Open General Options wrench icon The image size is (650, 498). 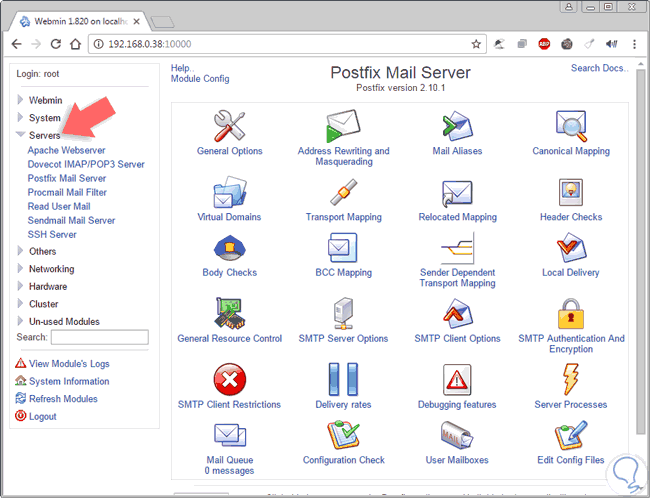click(229, 126)
